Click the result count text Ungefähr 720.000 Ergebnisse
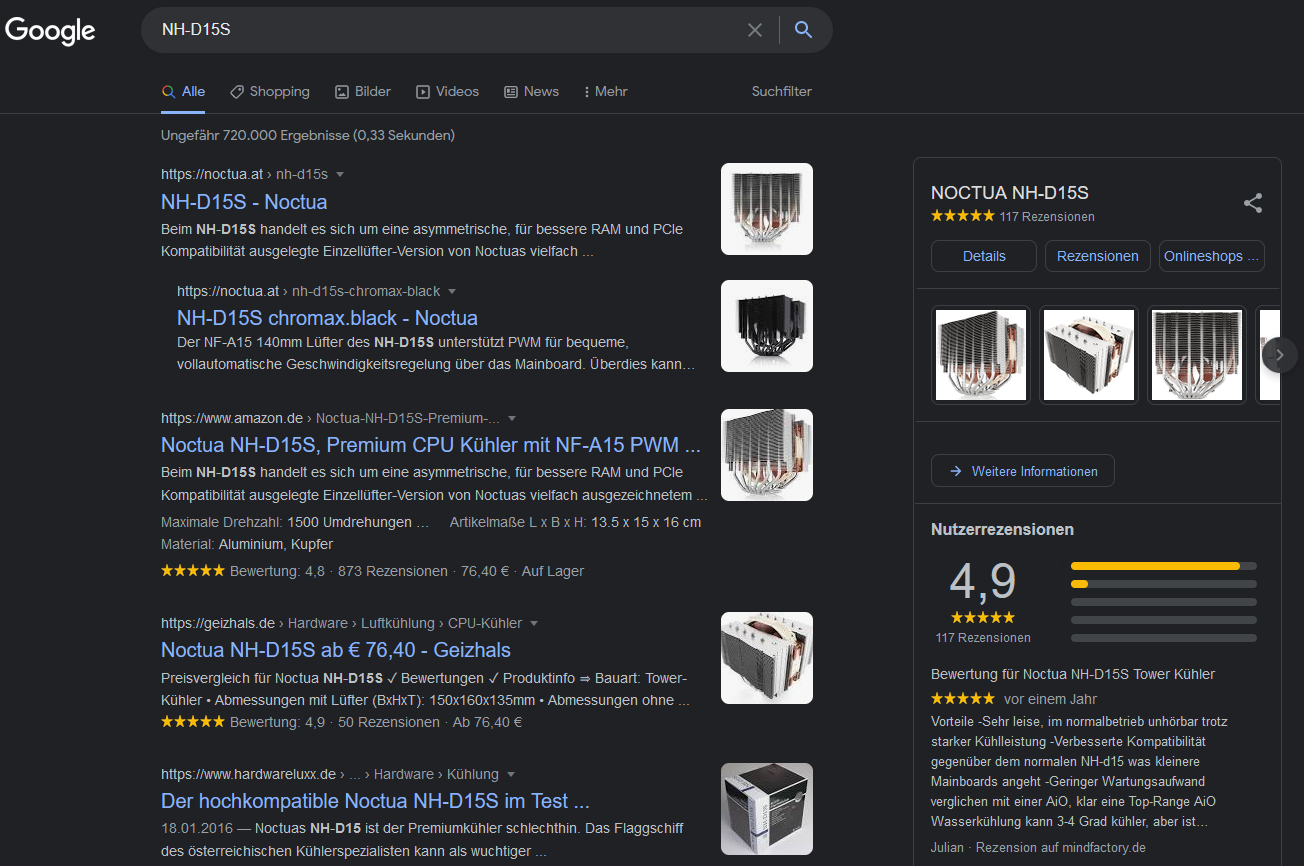The width and height of the screenshot is (1304, 866). pyautogui.click(x=308, y=135)
